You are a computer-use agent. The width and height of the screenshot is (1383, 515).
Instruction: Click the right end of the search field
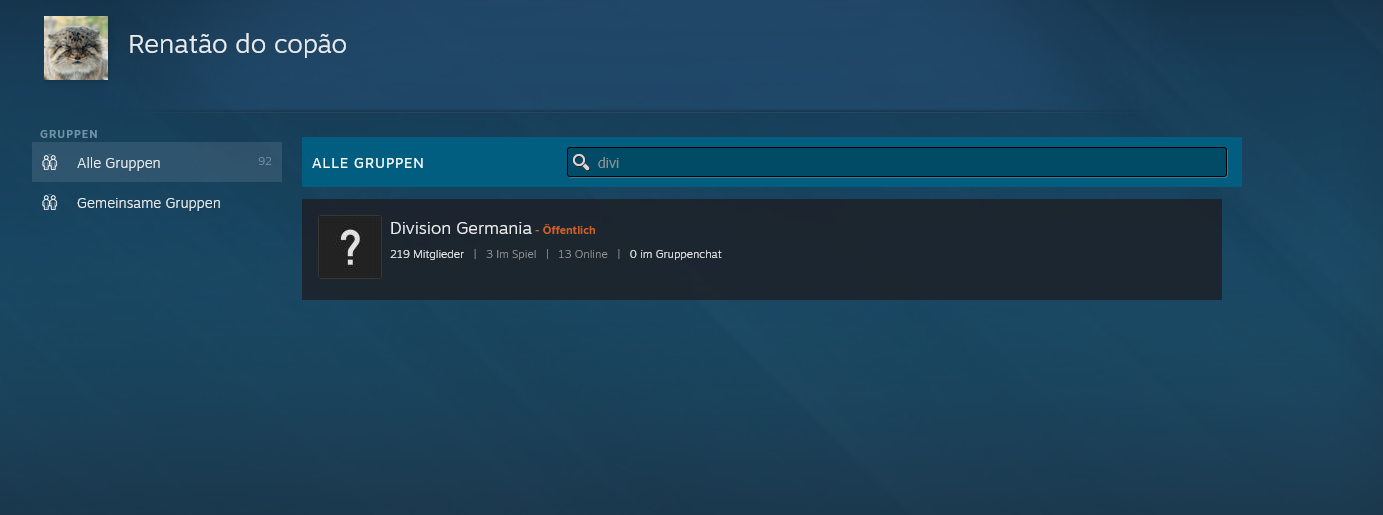pyautogui.click(x=1200, y=162)
